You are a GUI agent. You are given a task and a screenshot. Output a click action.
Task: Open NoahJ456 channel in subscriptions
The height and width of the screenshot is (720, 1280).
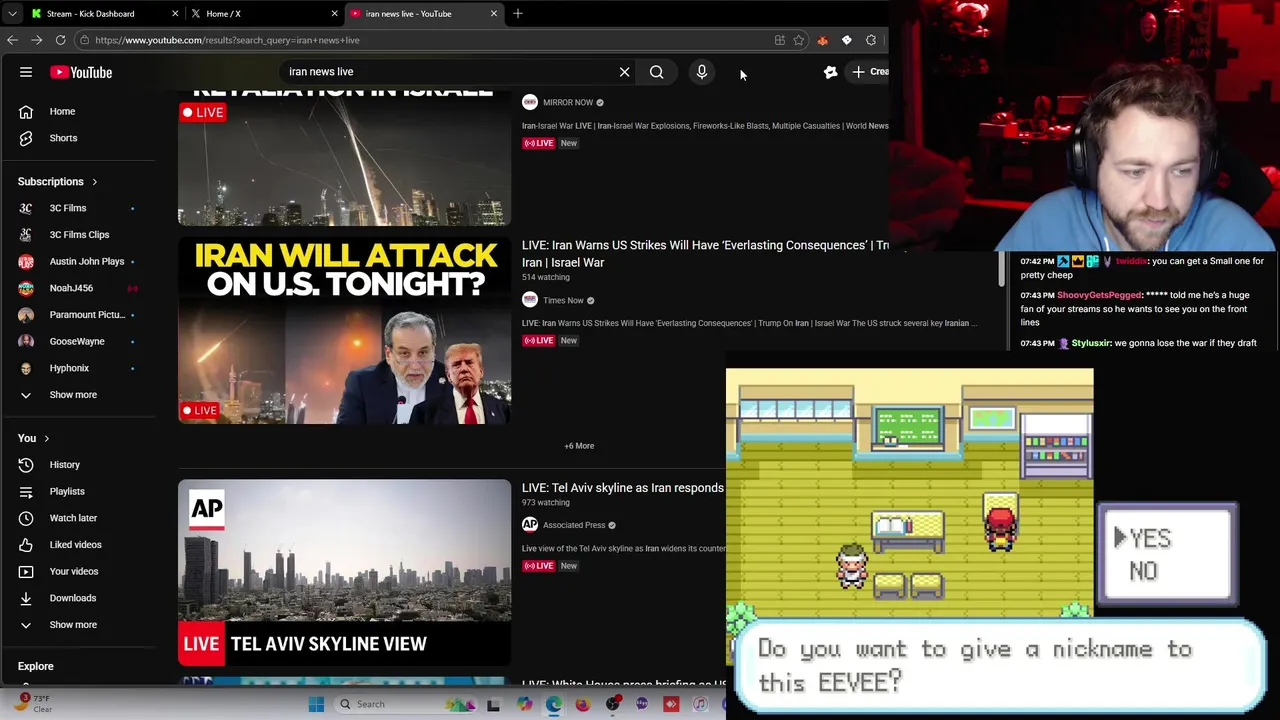point(71,288)
